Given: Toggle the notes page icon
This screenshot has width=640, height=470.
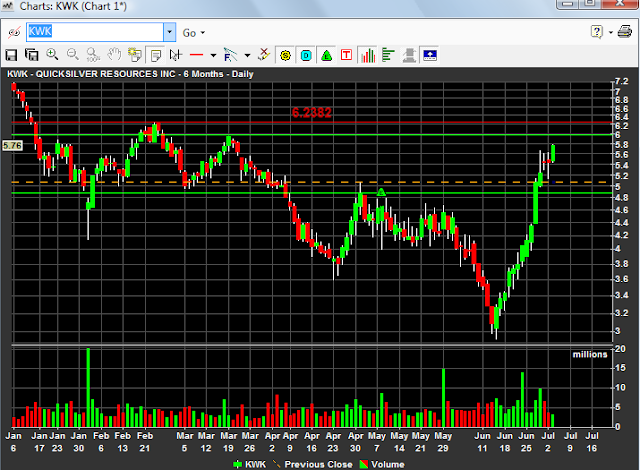Looking at the screenshot, I should (155, 55).
